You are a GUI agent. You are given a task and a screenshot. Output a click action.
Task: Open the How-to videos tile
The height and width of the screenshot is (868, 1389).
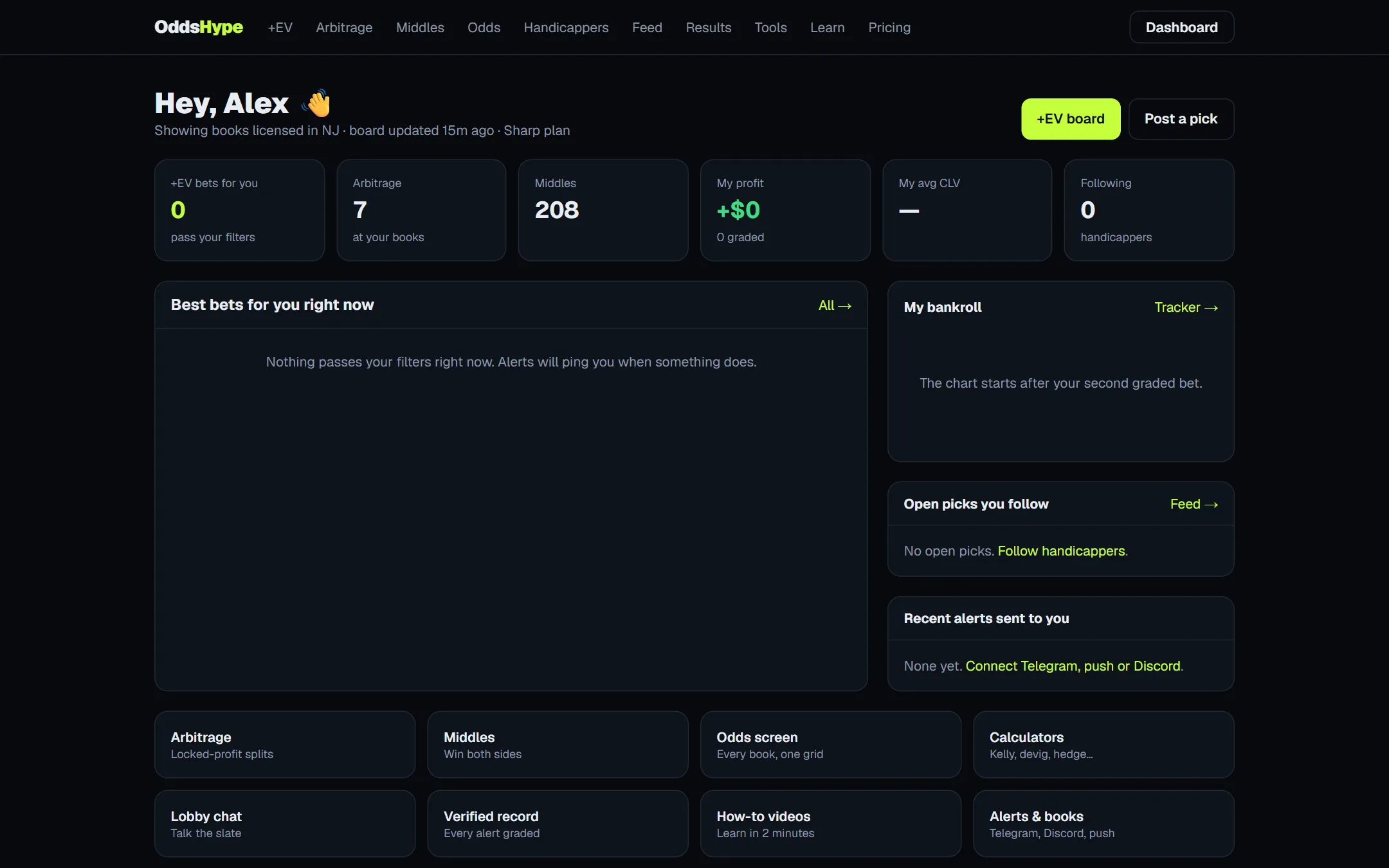(x=831, y=824)
